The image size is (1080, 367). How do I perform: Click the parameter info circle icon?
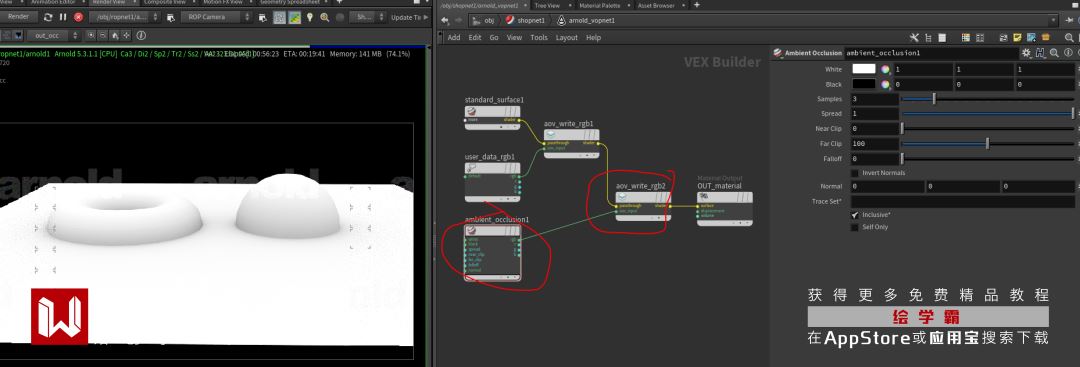[x=1067, y=53]
